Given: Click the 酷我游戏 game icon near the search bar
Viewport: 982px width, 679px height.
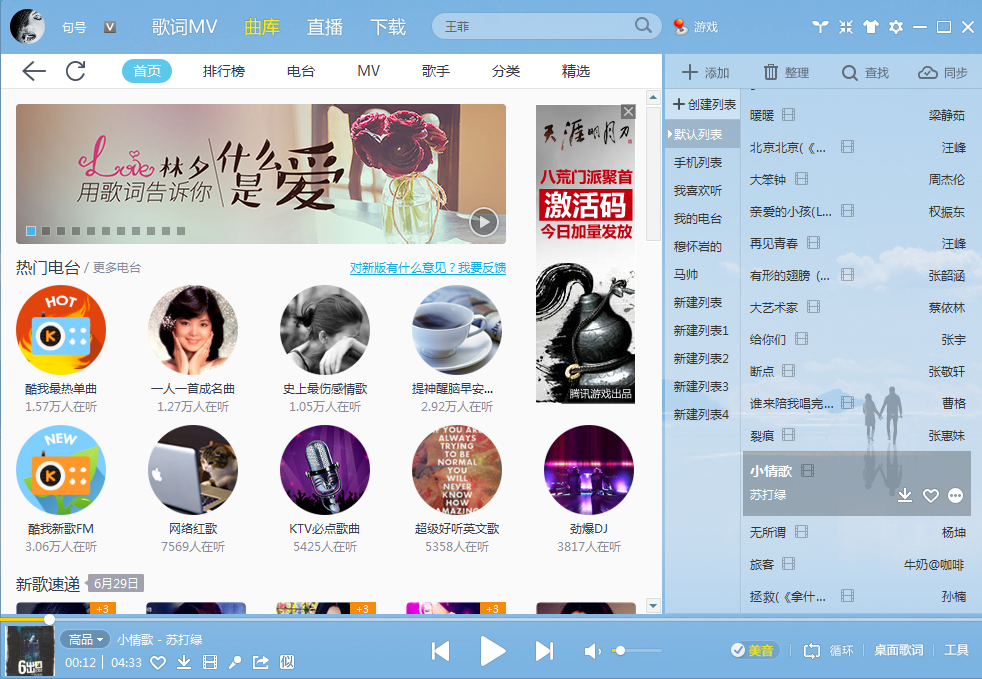Looking at the screenshot, I should point(679,26).
